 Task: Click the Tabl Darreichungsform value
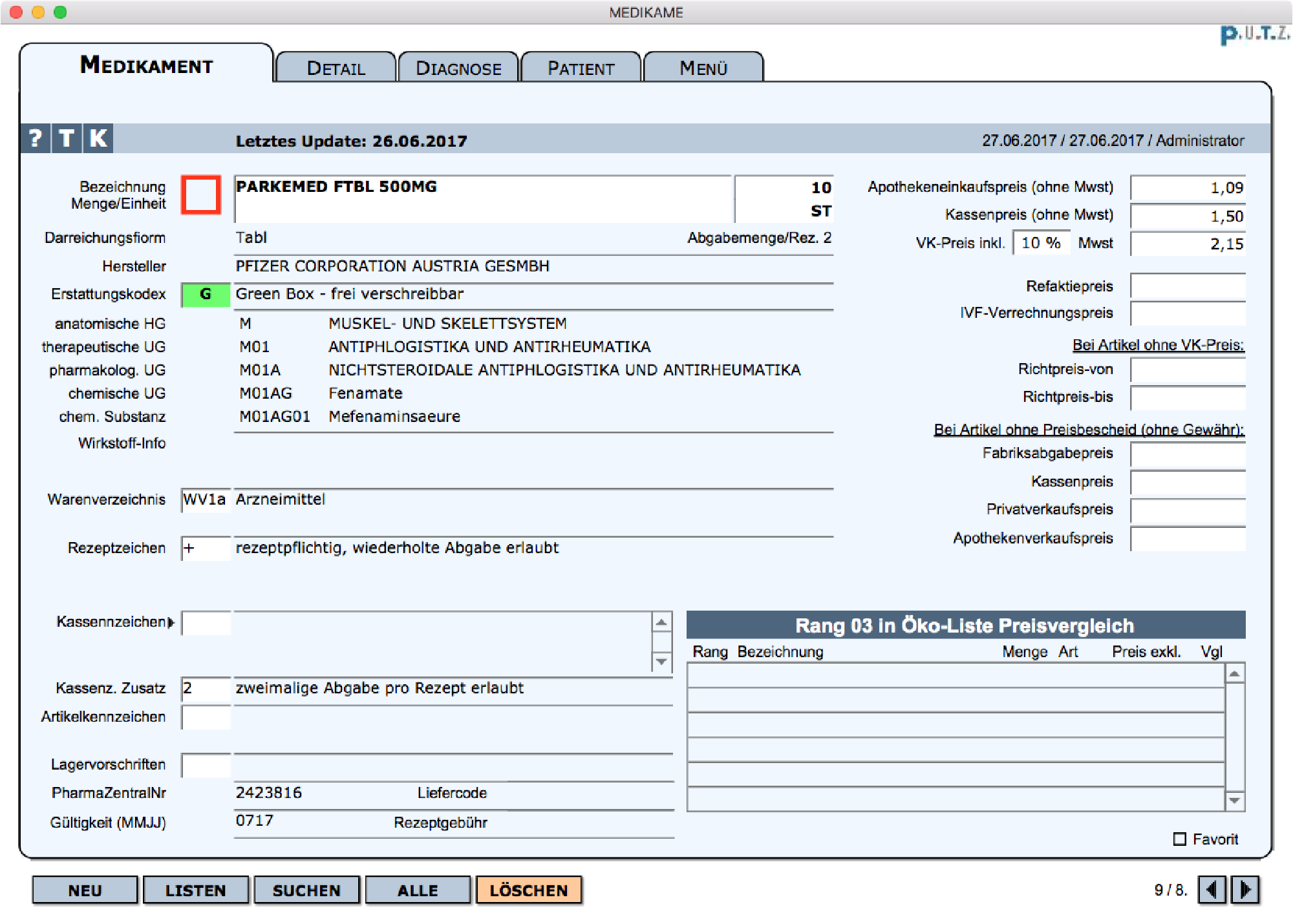click(251, 238)
